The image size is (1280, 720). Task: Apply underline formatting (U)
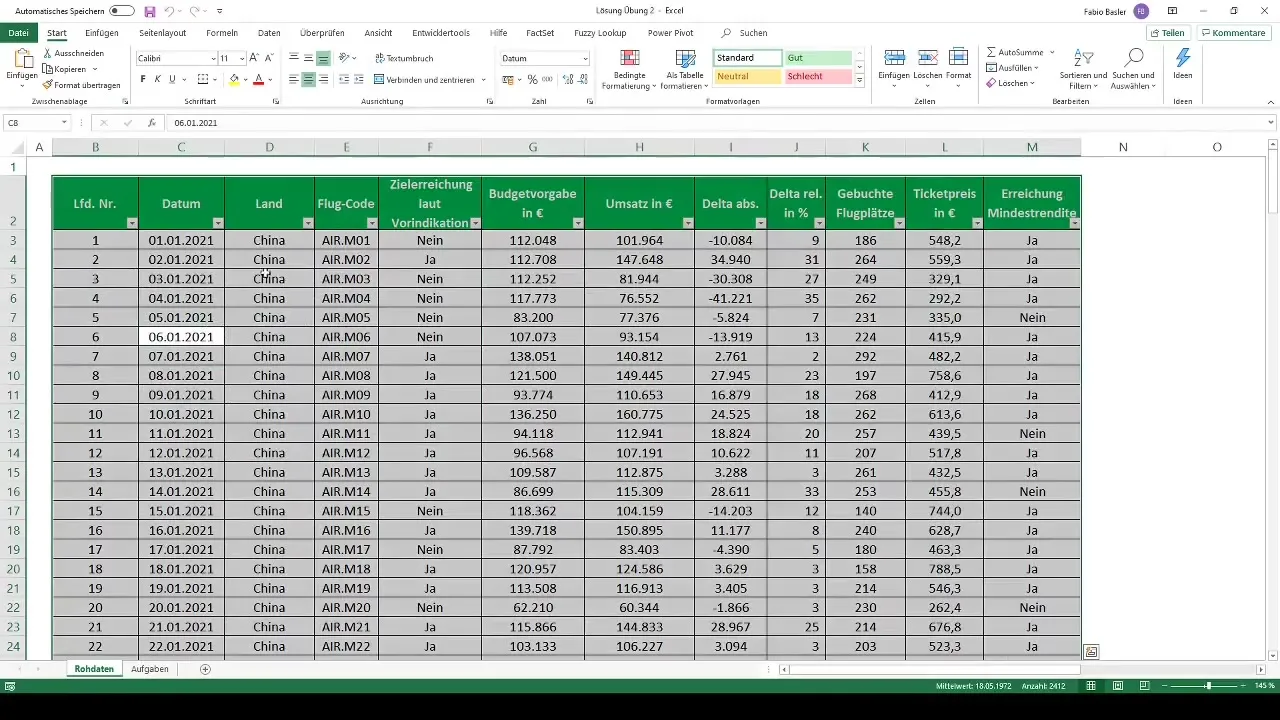click(172, 79)
